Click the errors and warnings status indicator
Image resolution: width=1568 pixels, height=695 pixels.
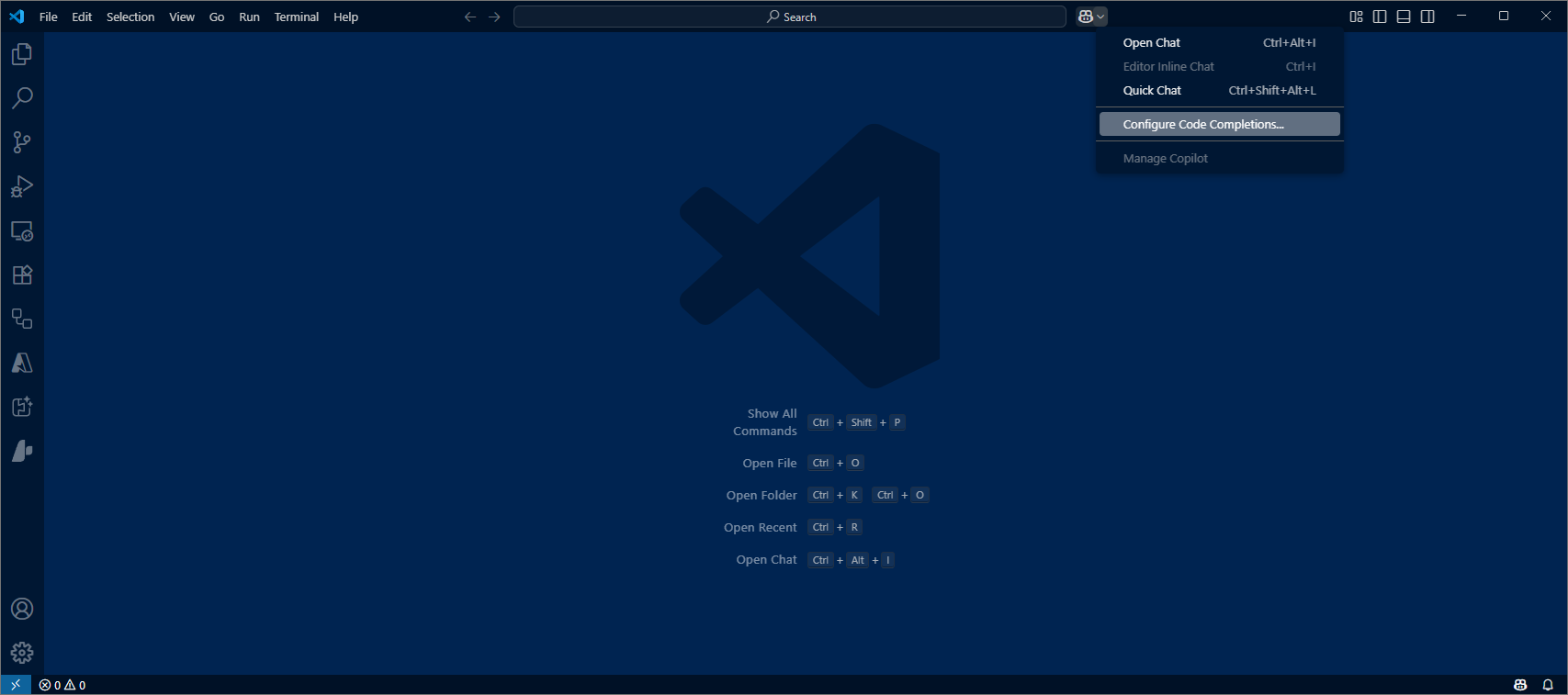pos(62,685)
